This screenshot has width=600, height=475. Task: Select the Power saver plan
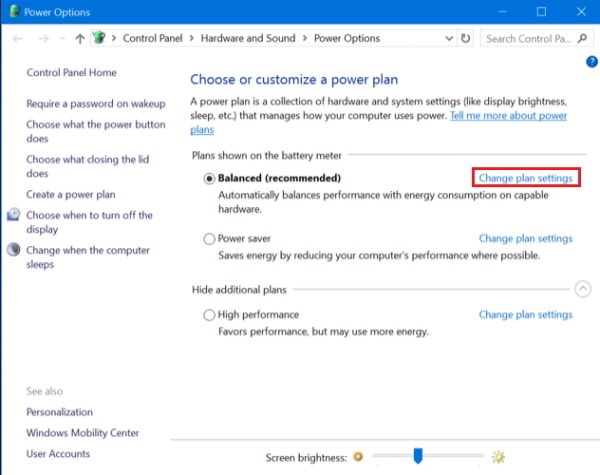[x=209, y=239]
